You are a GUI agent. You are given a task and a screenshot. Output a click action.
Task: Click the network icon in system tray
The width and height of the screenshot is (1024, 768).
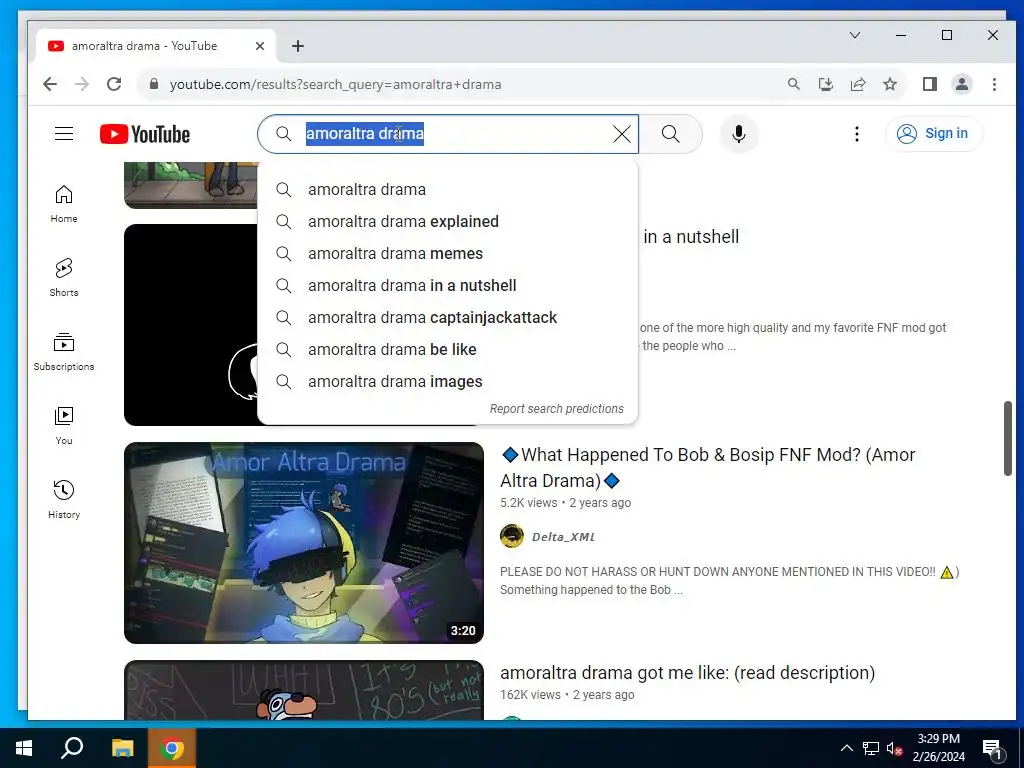coord(871,748)
